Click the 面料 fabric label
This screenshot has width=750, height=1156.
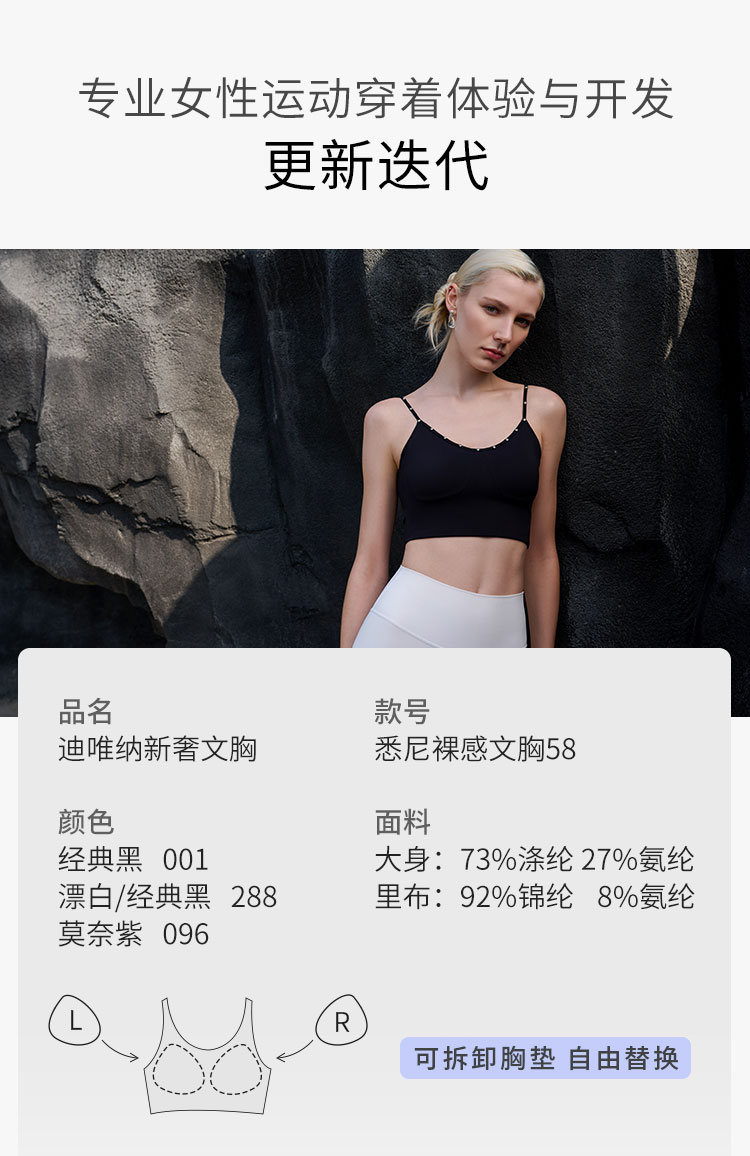tap(402, 822)
